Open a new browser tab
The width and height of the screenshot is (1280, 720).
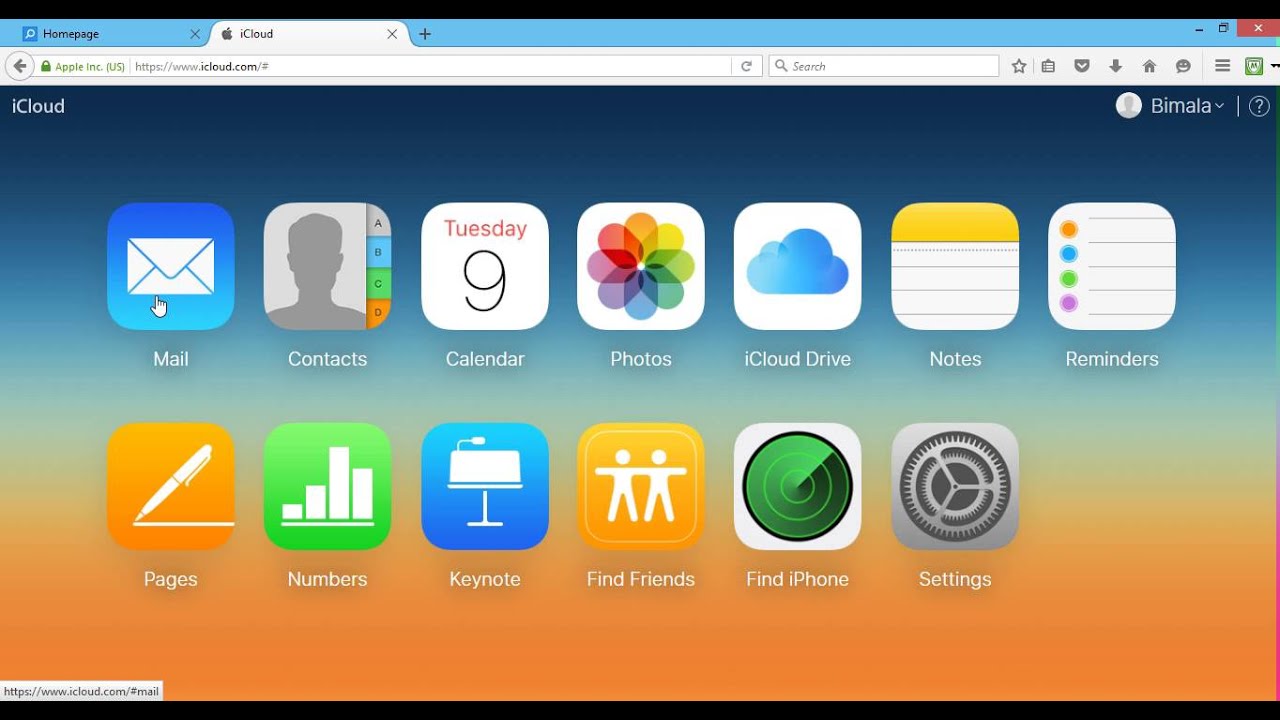(425, 34)
